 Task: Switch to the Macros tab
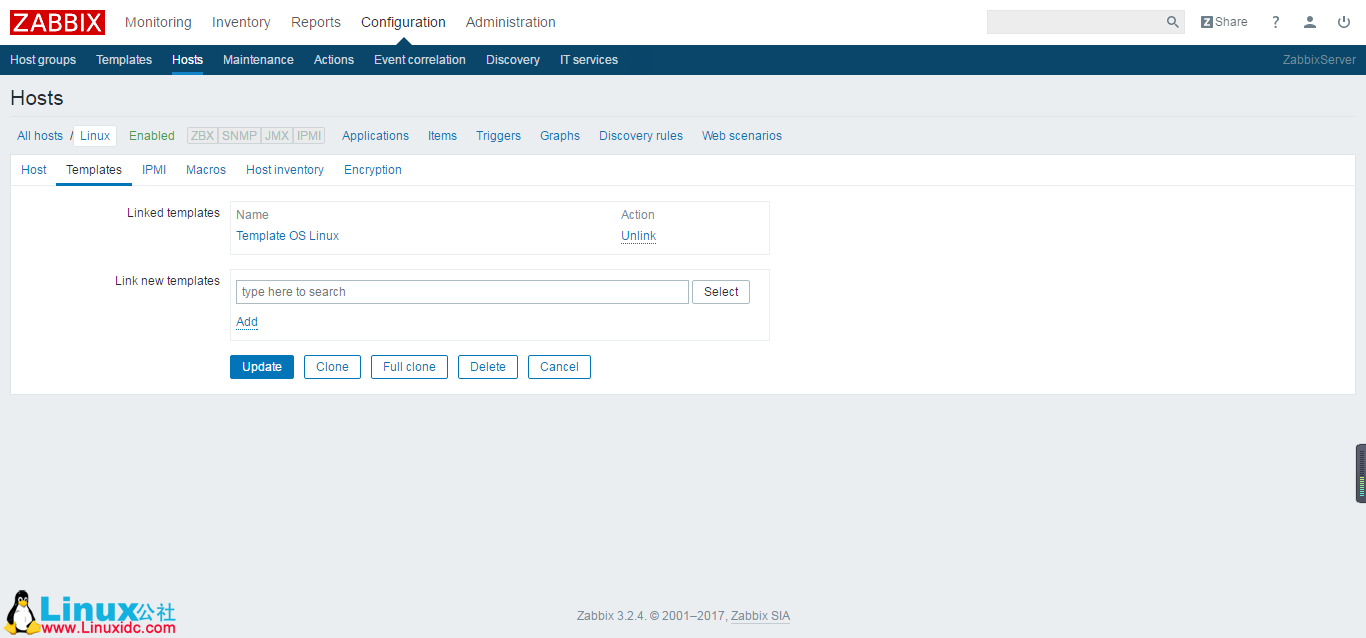(205, 169)
